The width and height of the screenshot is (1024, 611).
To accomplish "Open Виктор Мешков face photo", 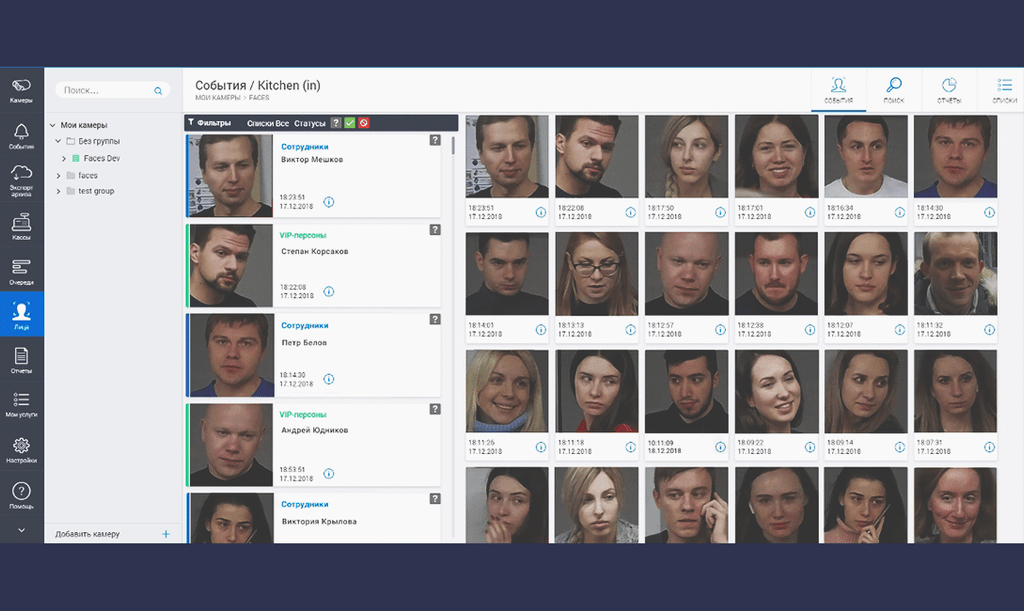I will tap(231, 176).
